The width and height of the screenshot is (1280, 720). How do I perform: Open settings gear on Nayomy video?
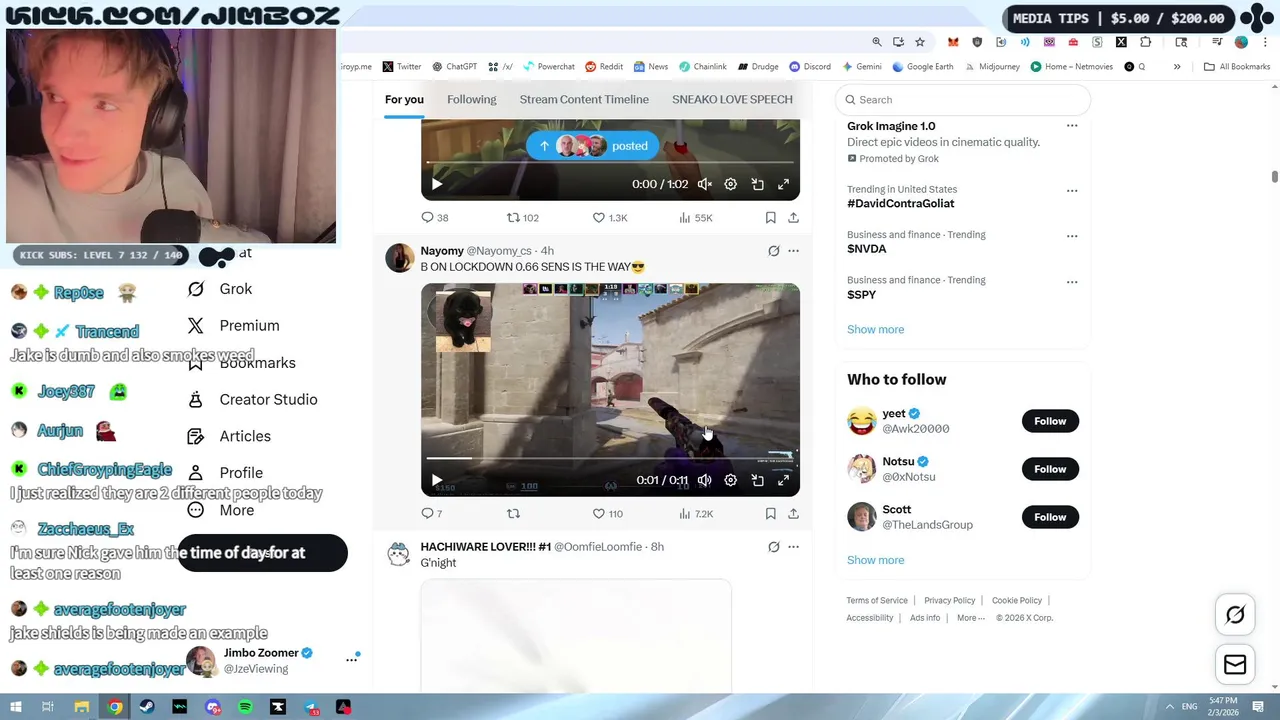point(731,480)
